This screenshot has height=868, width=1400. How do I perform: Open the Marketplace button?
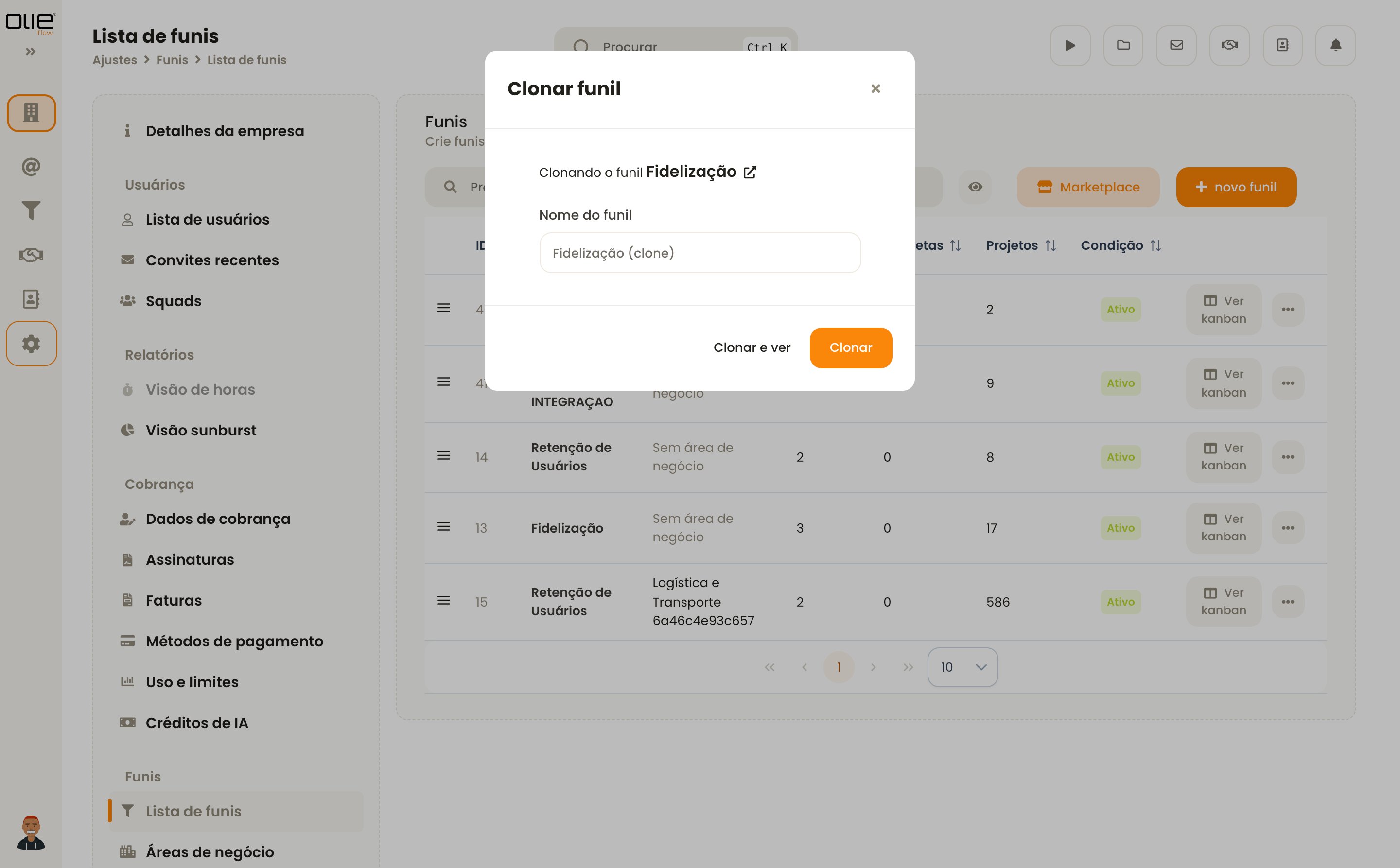click(1088, 187)
